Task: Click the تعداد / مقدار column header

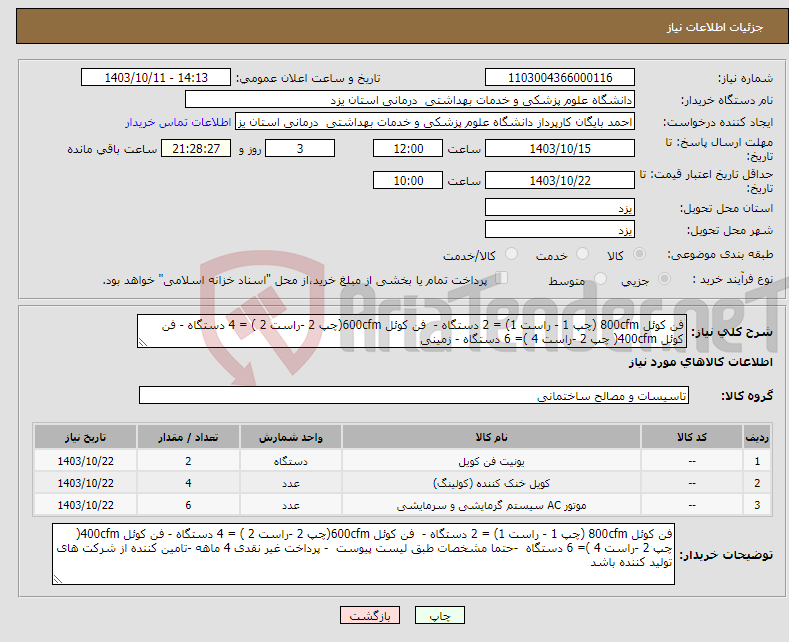Action: pos(188,437)
